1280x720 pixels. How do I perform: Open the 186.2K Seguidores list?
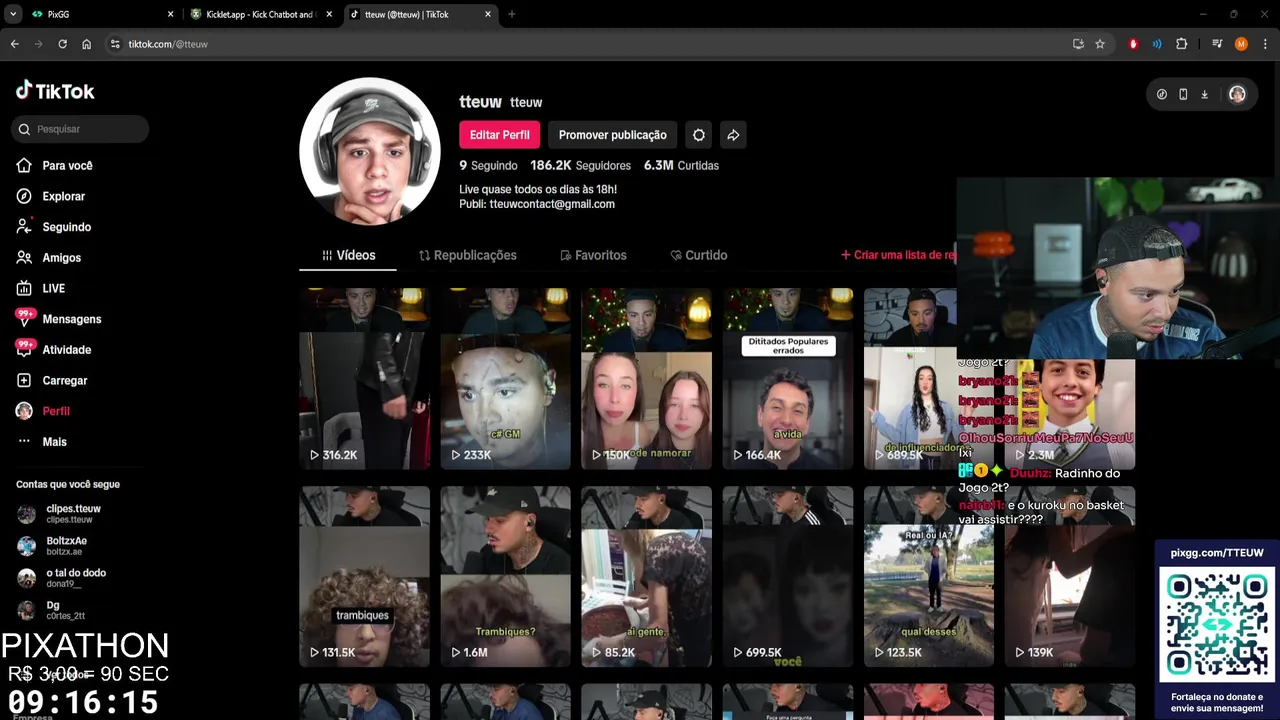pos(581,165)
